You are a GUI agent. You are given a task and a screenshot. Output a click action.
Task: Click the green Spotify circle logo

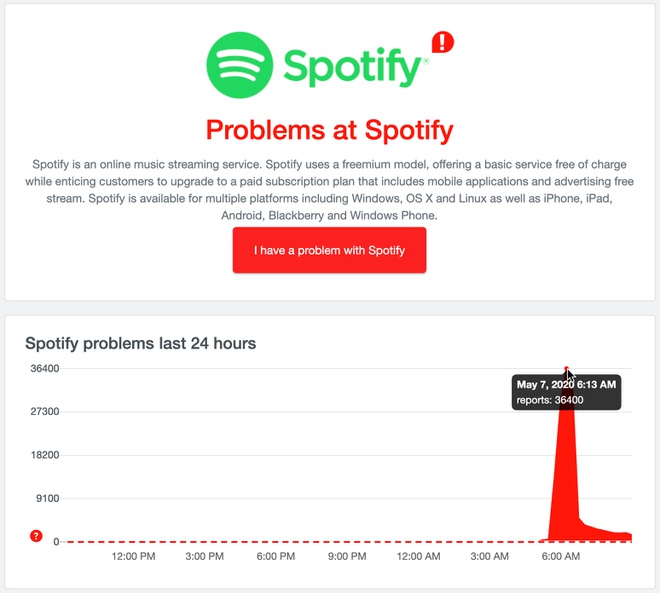click(240, 66)
